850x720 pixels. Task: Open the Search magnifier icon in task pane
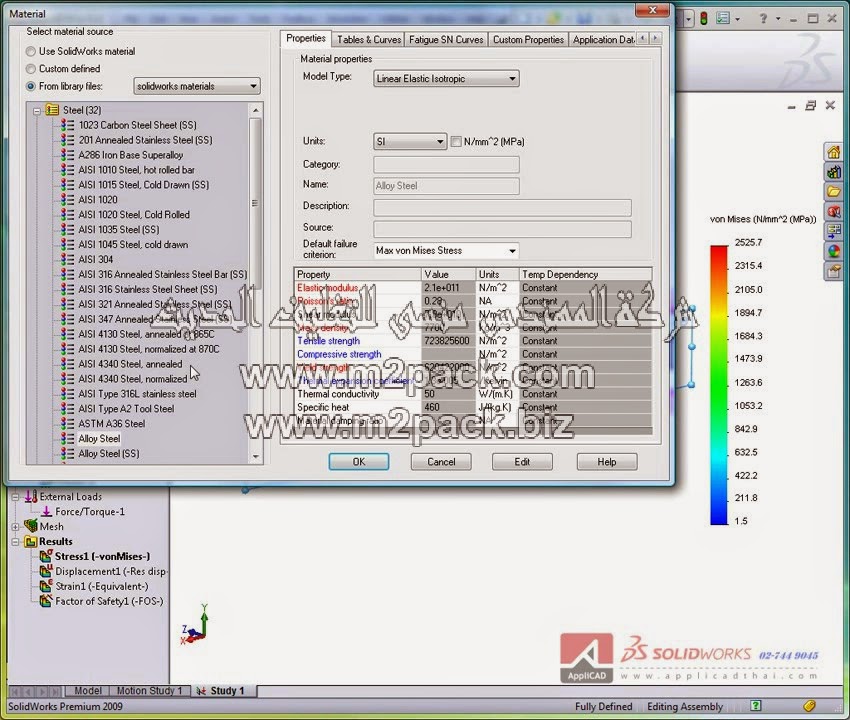834,211
